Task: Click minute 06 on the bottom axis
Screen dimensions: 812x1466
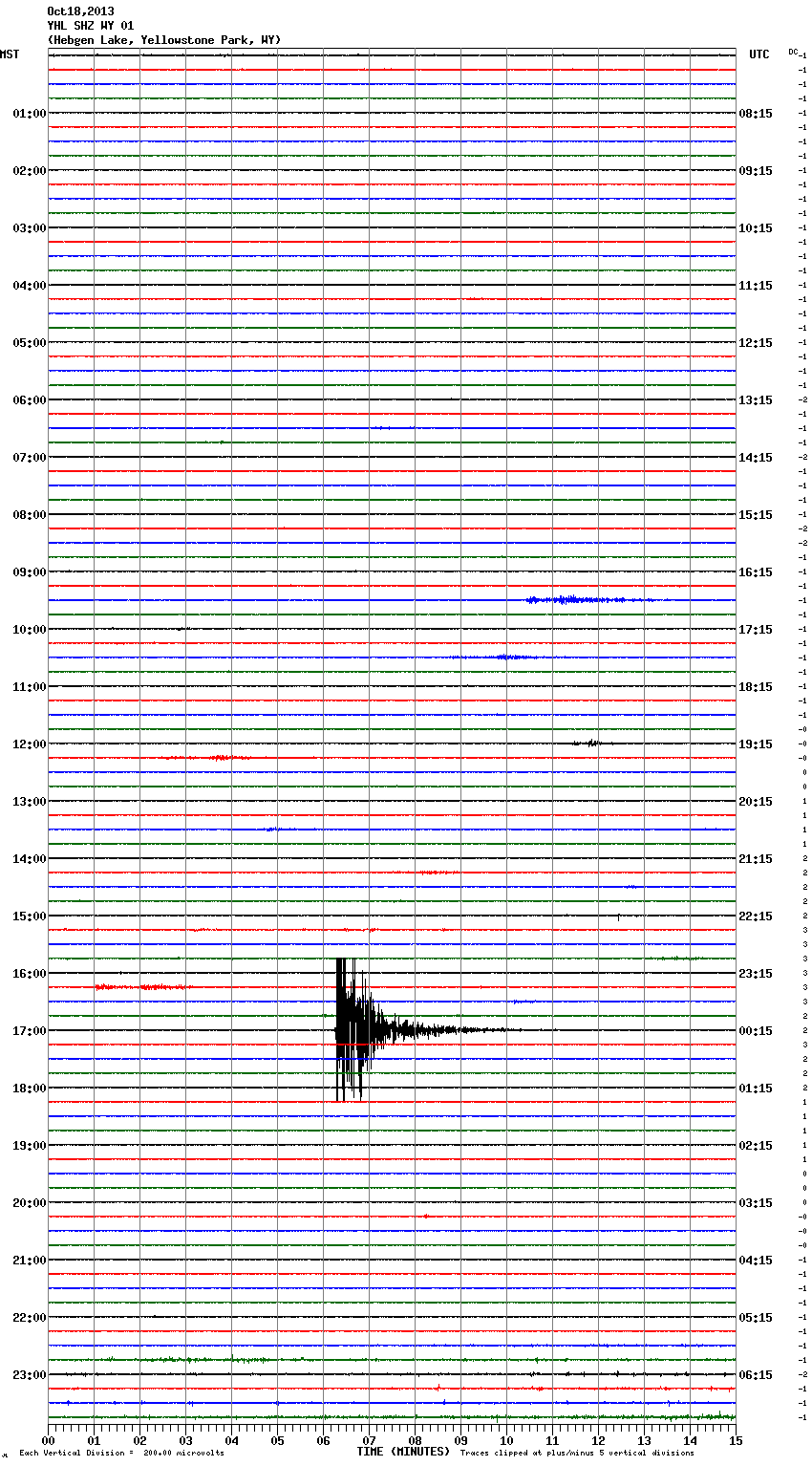Action: coord(323,1440)
